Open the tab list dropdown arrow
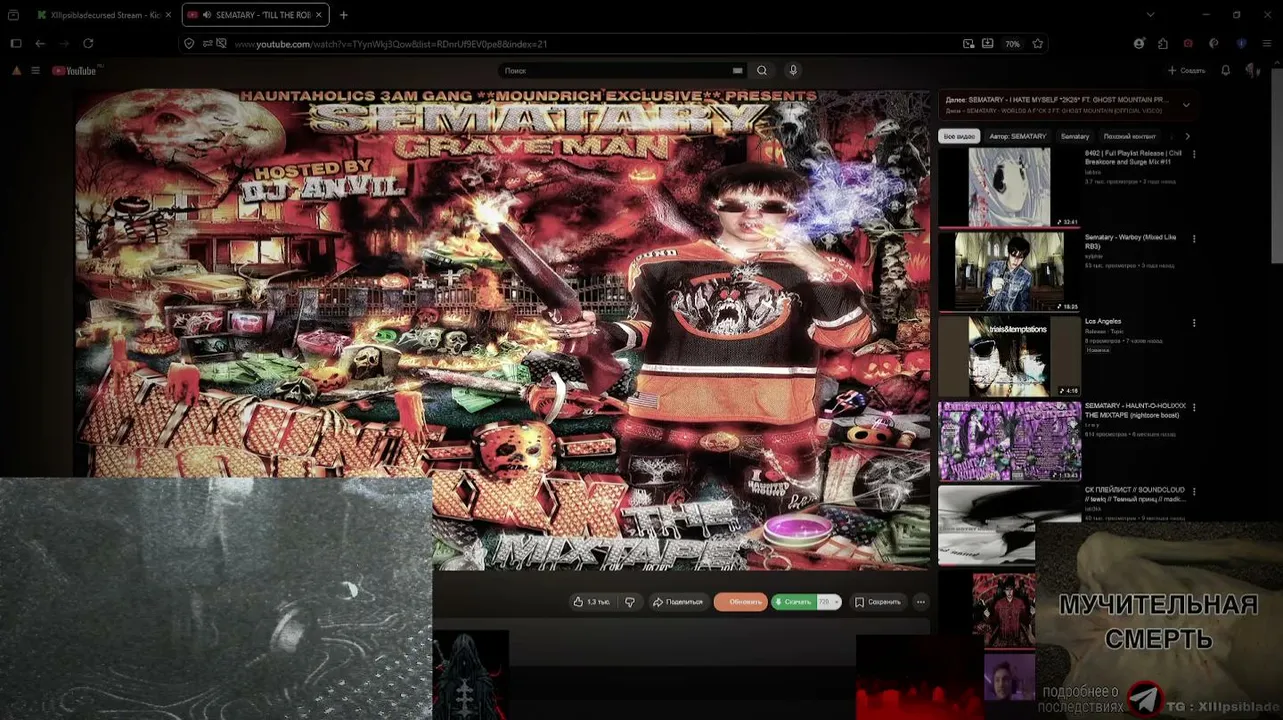The image size is (1283, 720). (x=1150, y=15)
